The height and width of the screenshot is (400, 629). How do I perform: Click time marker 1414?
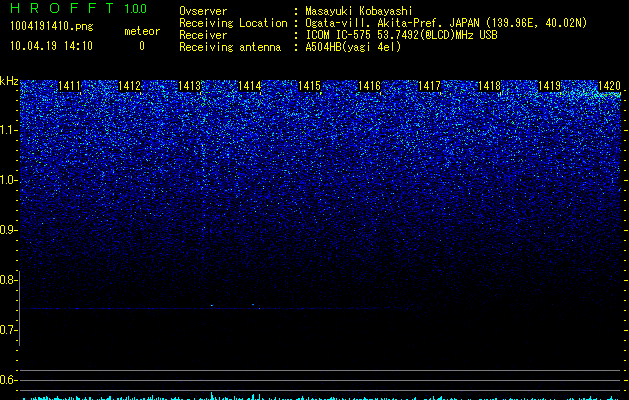tap(250, 86)
